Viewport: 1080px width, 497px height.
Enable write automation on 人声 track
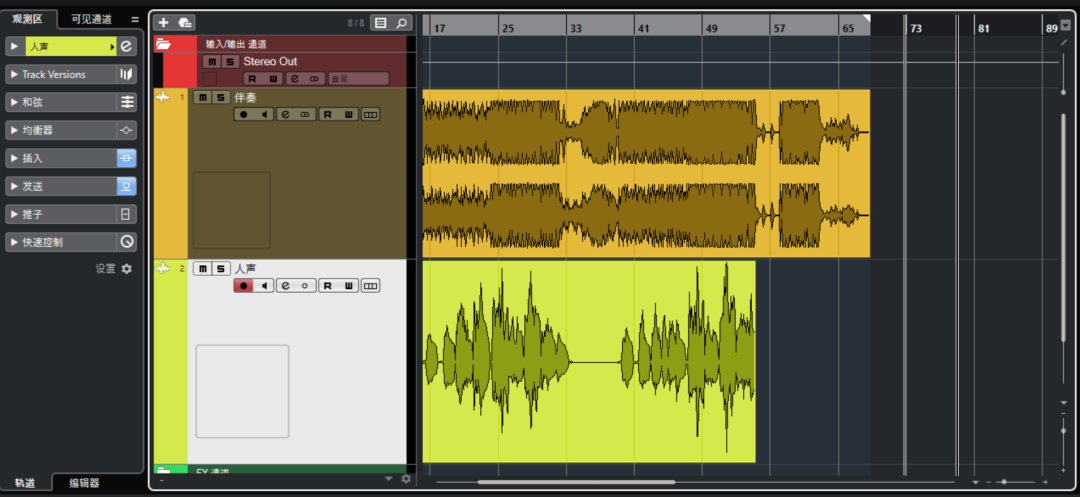[x=349, y=286]
